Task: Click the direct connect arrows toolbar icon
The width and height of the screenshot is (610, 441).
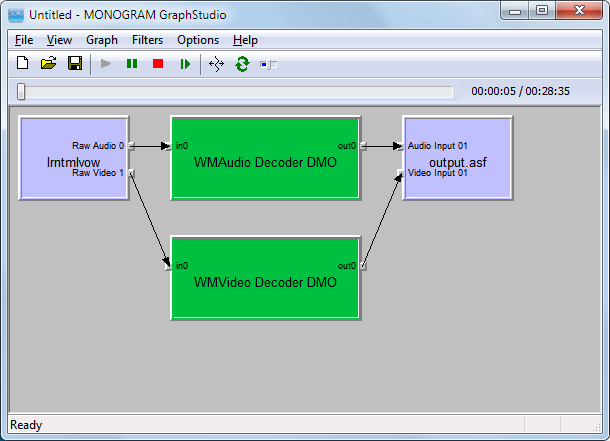Action: coord(216,64)
